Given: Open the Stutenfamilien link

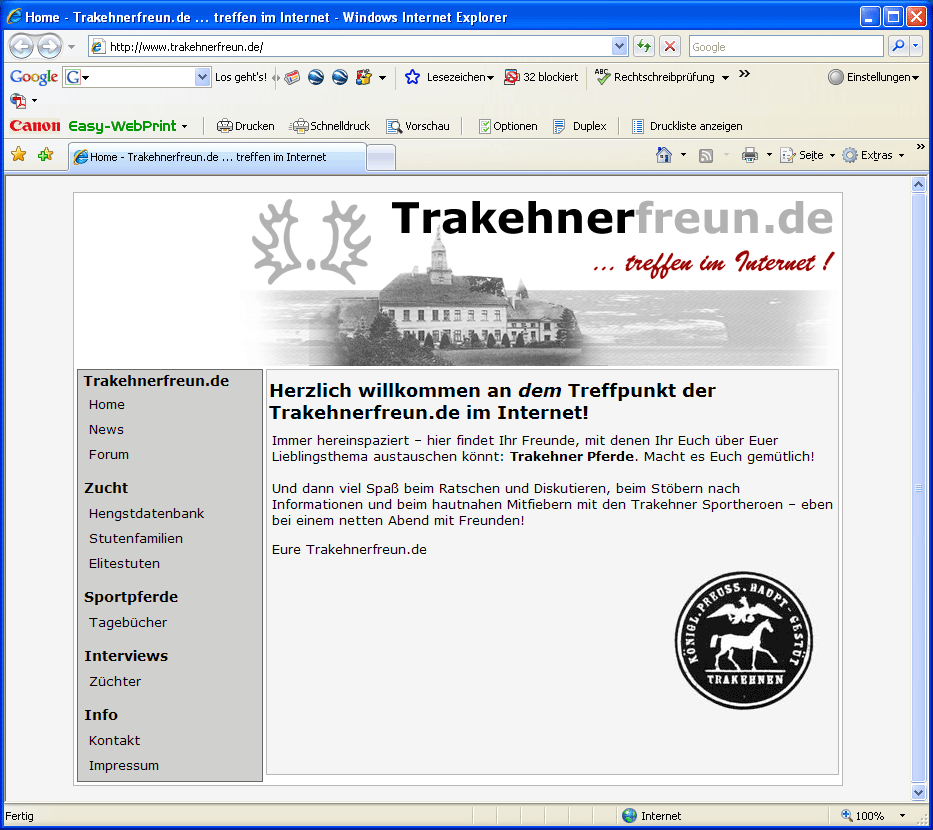Looking at the screenshot, I should pyautogui.click(x=136, y=538).
